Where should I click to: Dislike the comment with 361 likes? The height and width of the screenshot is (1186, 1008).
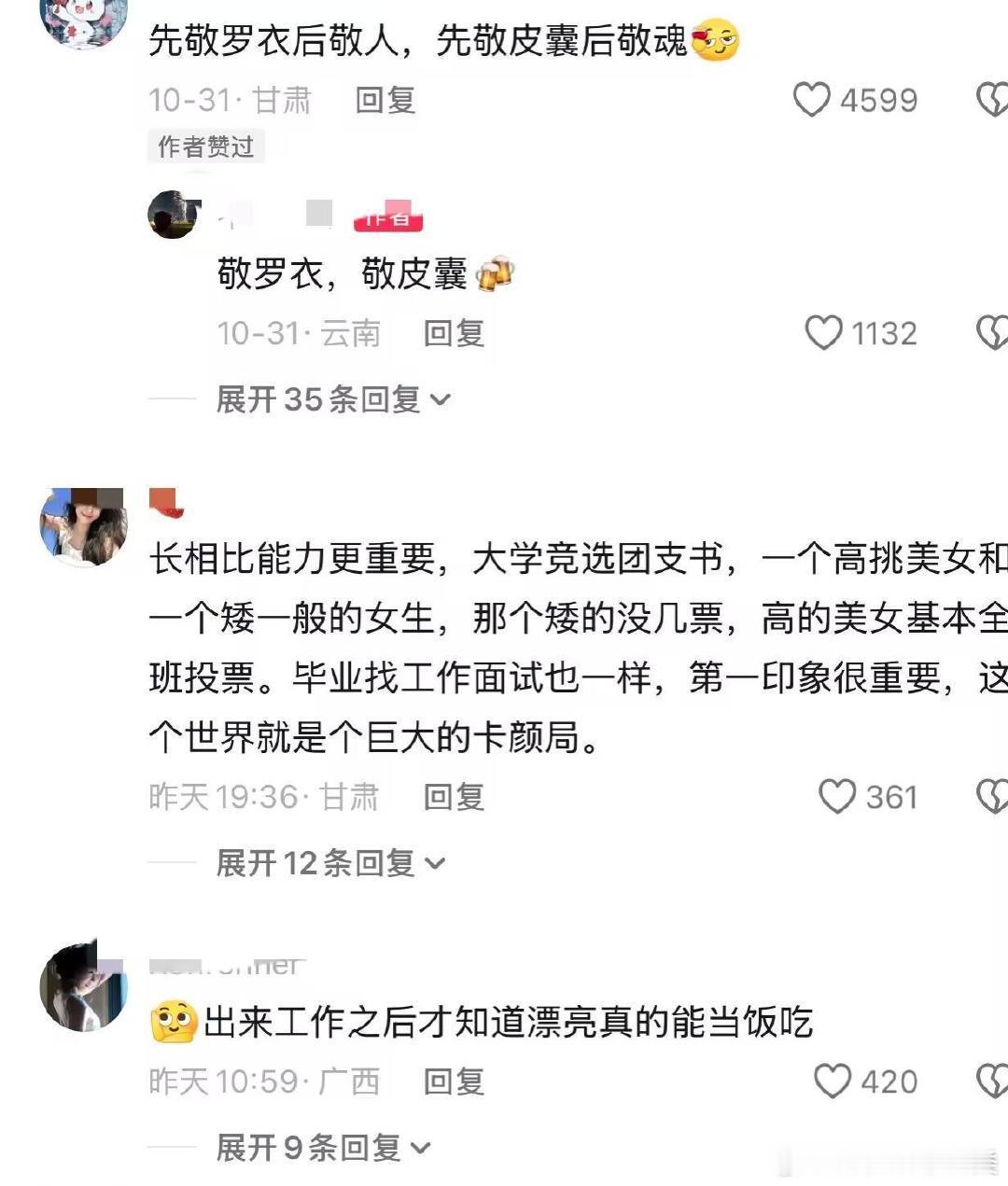[x=992, y=797]
